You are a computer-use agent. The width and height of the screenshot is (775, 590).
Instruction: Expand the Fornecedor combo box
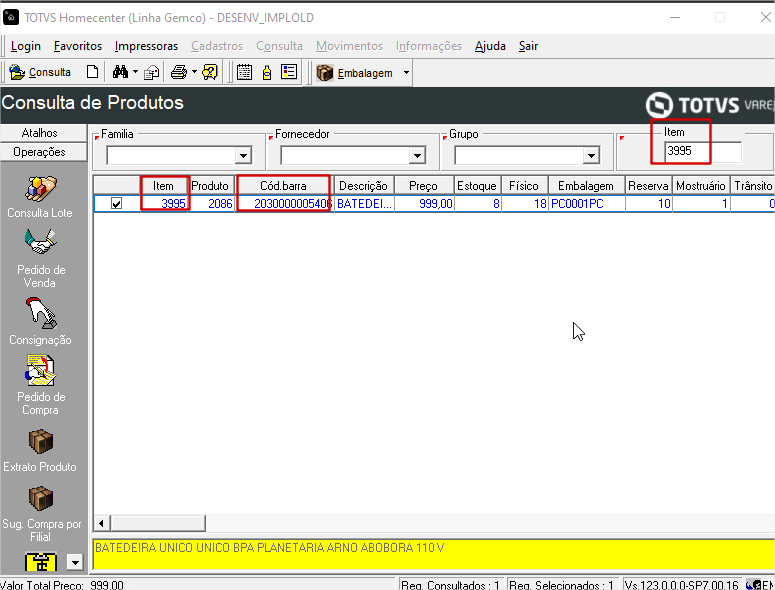click(x=417, y=156)
